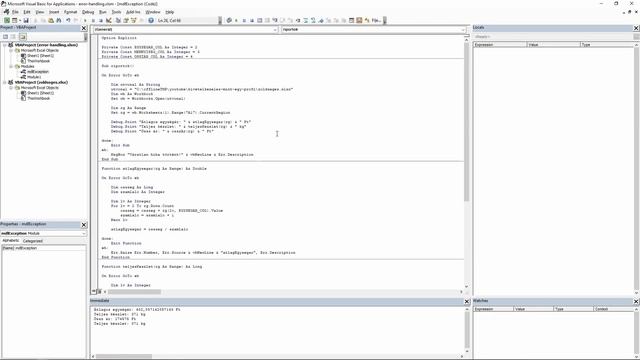This screenshot has width=640, height=360.
Task: Click View Object in the Project panel toolbar
Action: click(13, 37)
